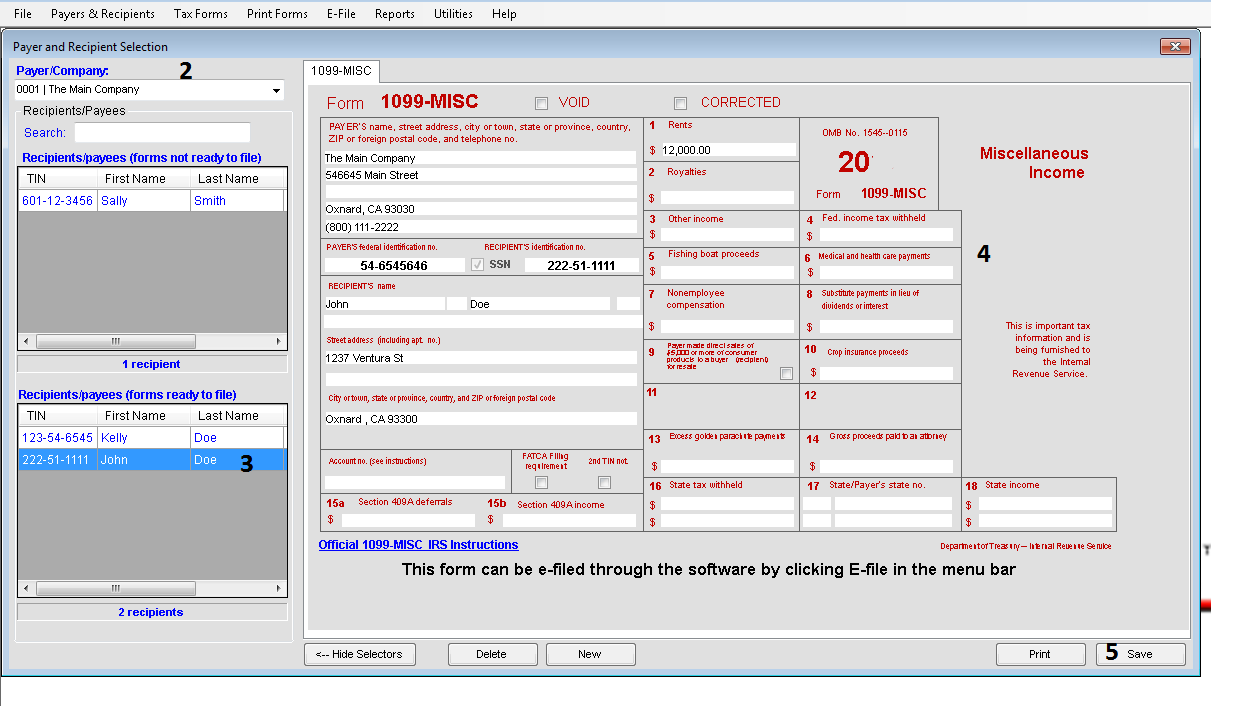Image resolution: width=1243 pixels, height=706 pixels.
Task: Check box 9 direct sales checkbox
Action: [786, 373]
